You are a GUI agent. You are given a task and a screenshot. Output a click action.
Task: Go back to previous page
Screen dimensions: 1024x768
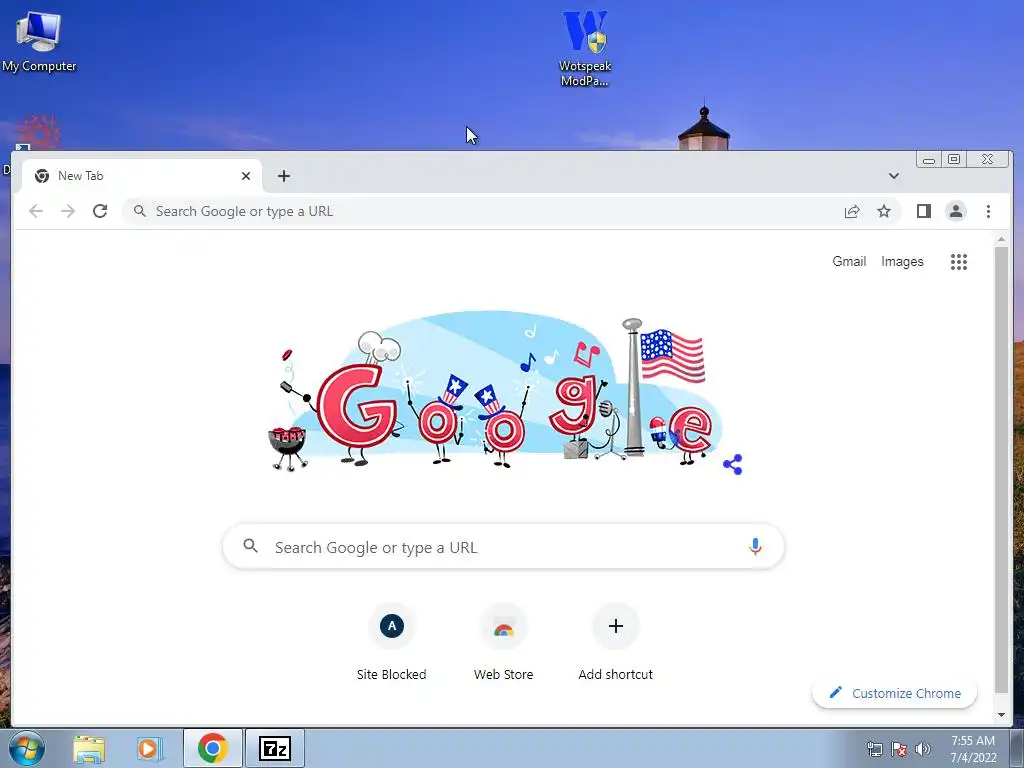coord(36,211)
